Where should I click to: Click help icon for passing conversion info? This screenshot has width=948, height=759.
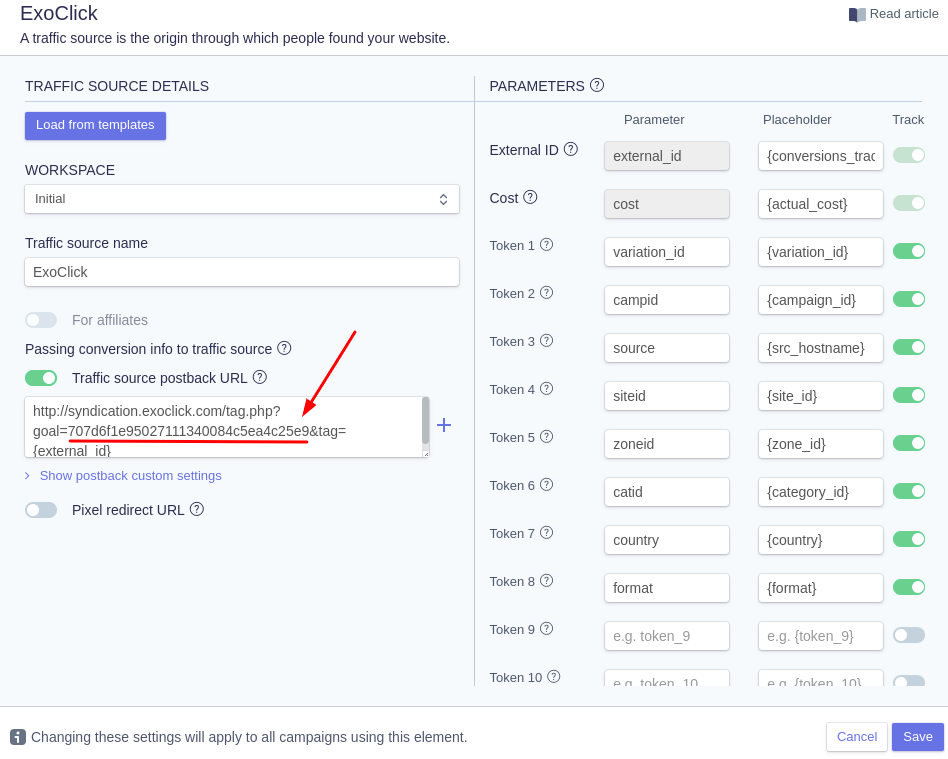pyautogui.click(x=284, y=348)
